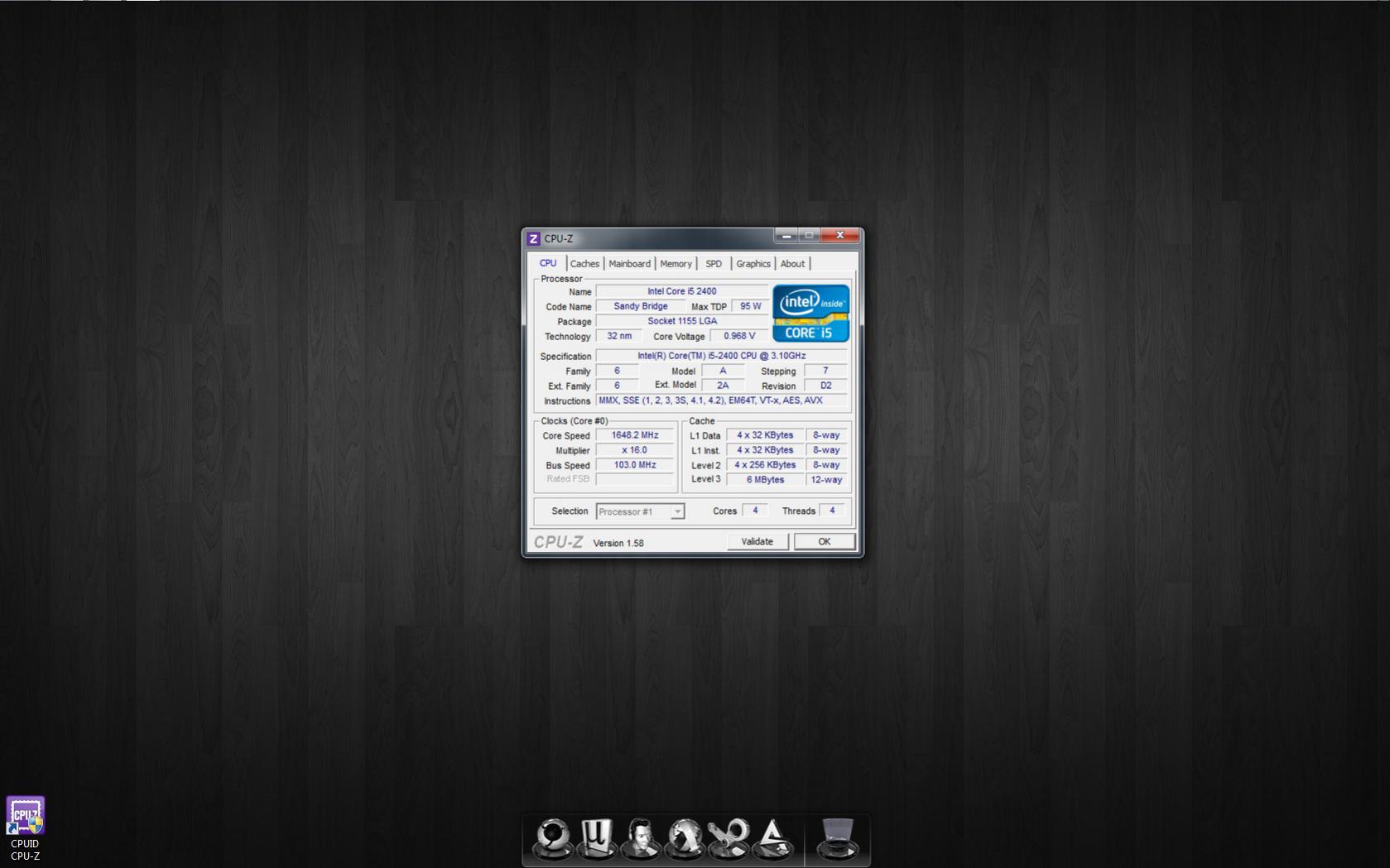
Task: Open the CPUID CPU-Z desktop shortcut
Action: (25, 828)
